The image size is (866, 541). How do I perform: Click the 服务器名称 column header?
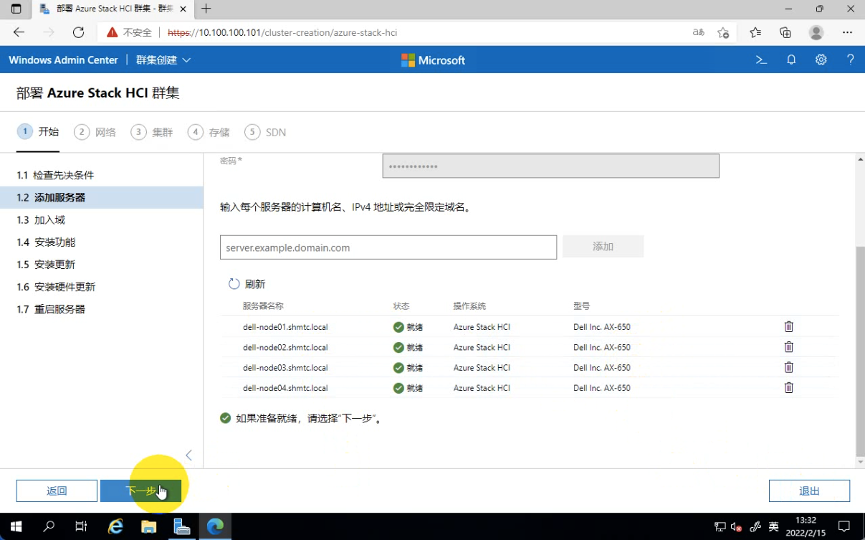(x=263, y=306)
